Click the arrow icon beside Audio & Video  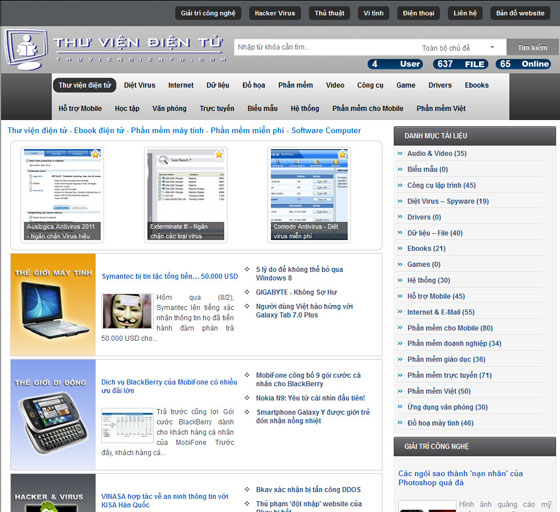click(x=400, y=154)
